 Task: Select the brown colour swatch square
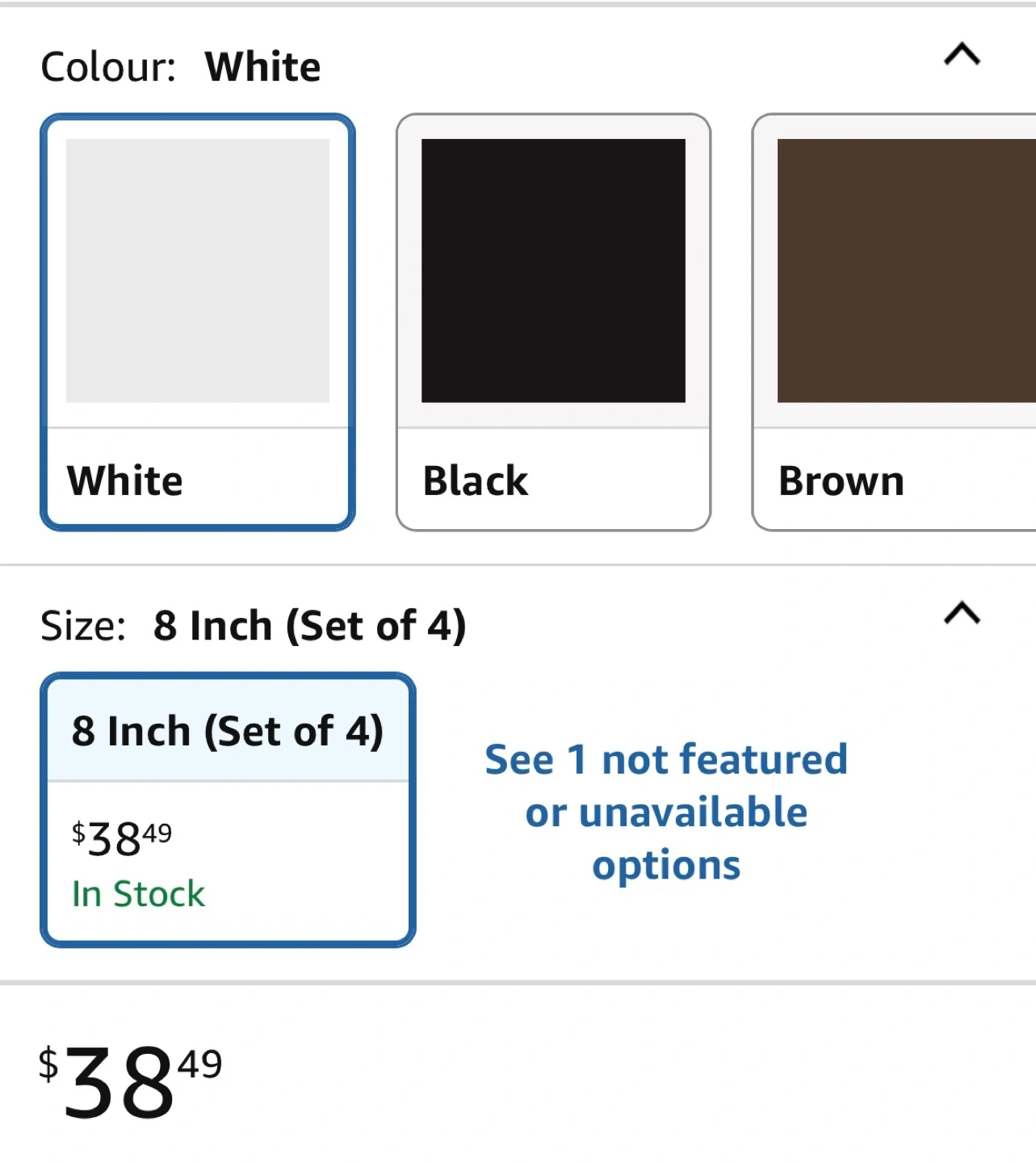click(x=904, y=271)
